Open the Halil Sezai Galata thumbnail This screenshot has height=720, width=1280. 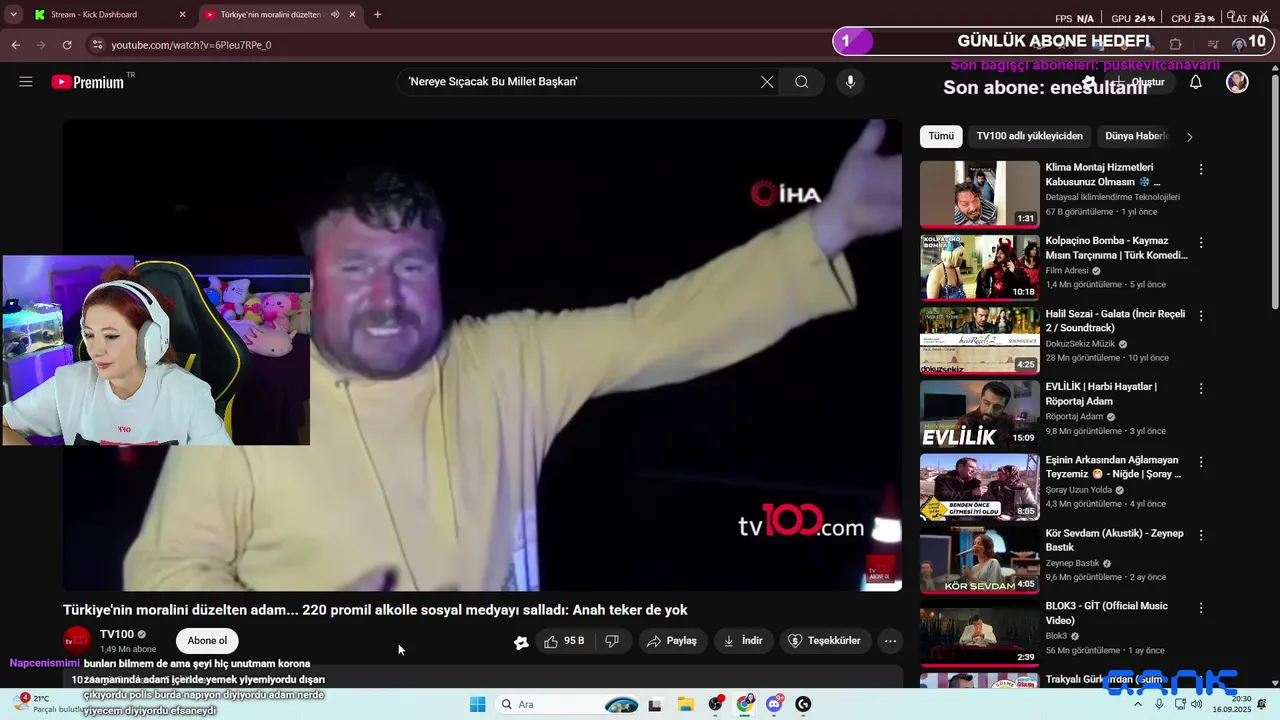coord(979,340)
